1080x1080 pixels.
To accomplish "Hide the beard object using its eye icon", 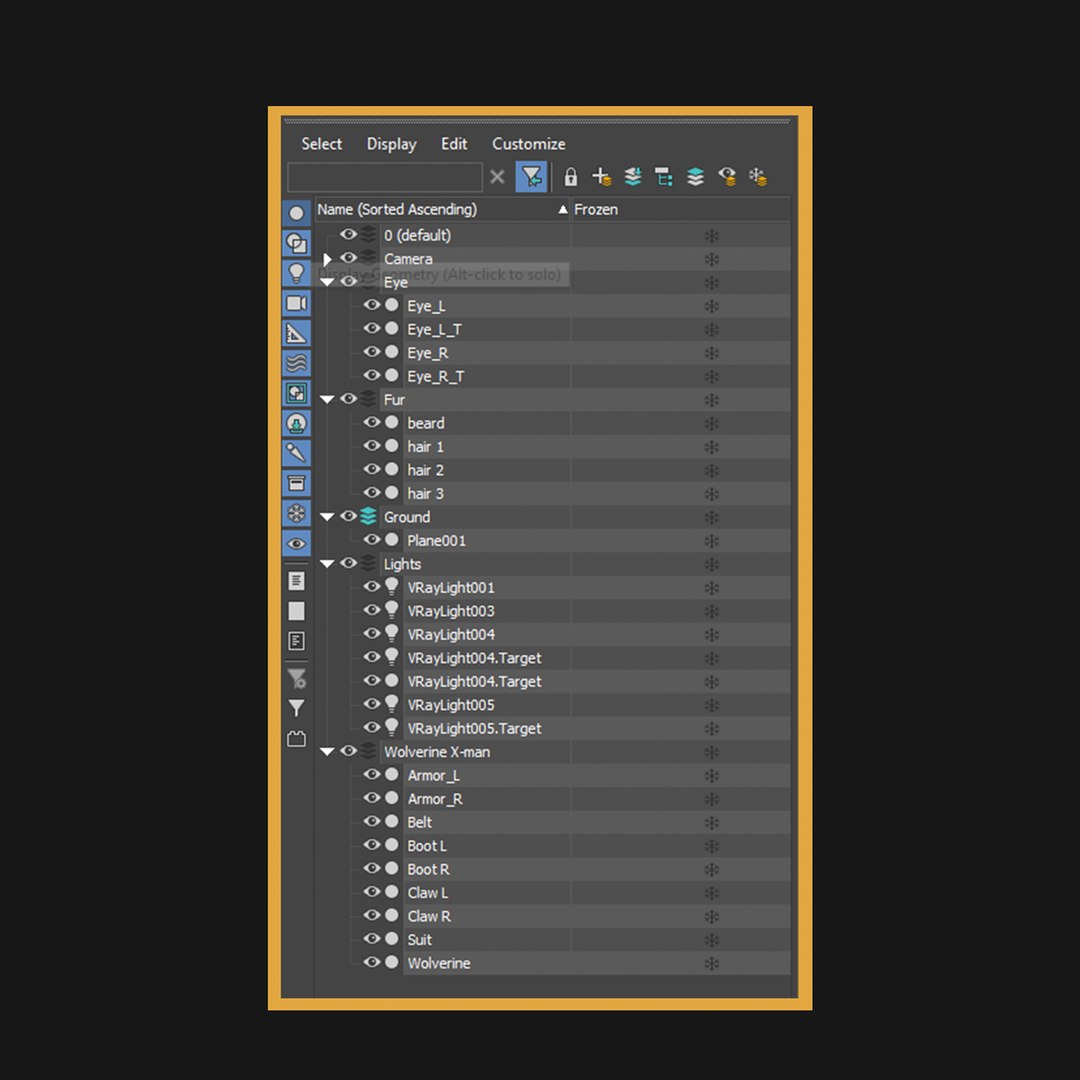I will (372, 422).
